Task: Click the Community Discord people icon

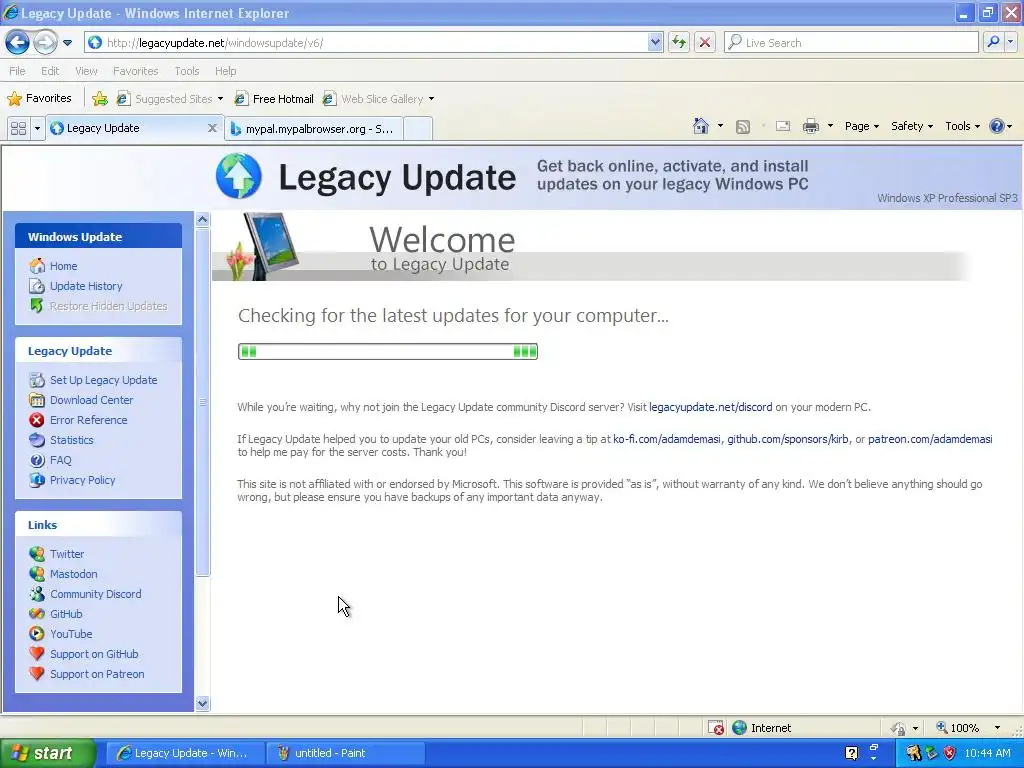Action: click(x=37, y=594)
